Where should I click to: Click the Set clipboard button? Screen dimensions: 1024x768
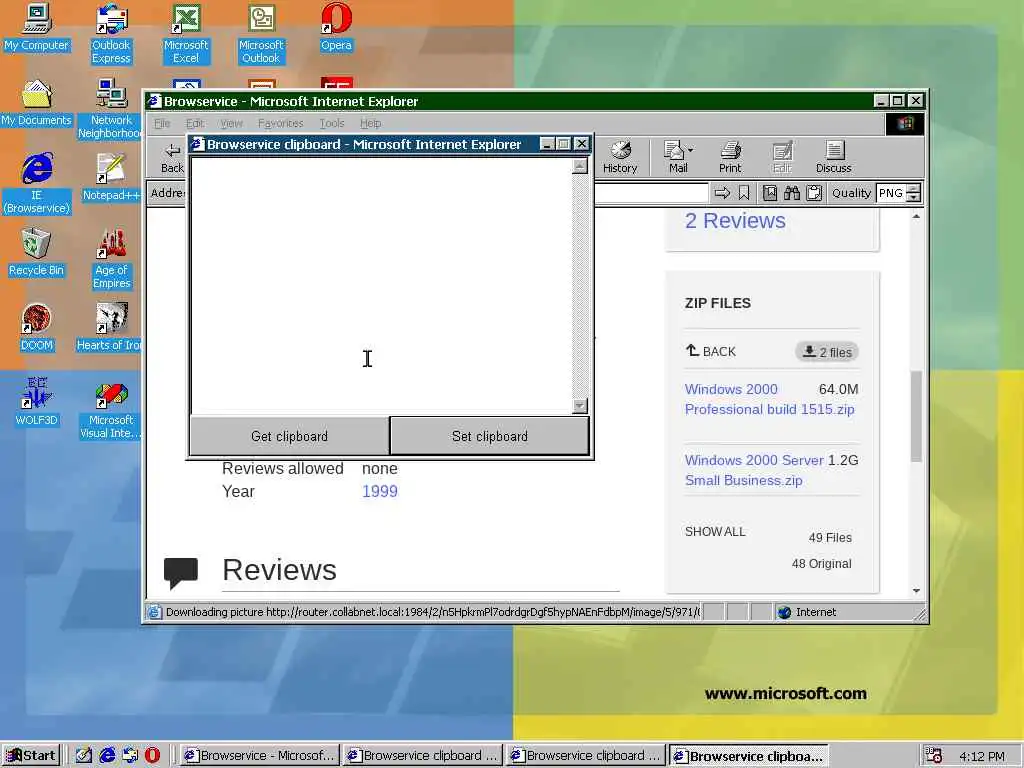coord(490,436)
